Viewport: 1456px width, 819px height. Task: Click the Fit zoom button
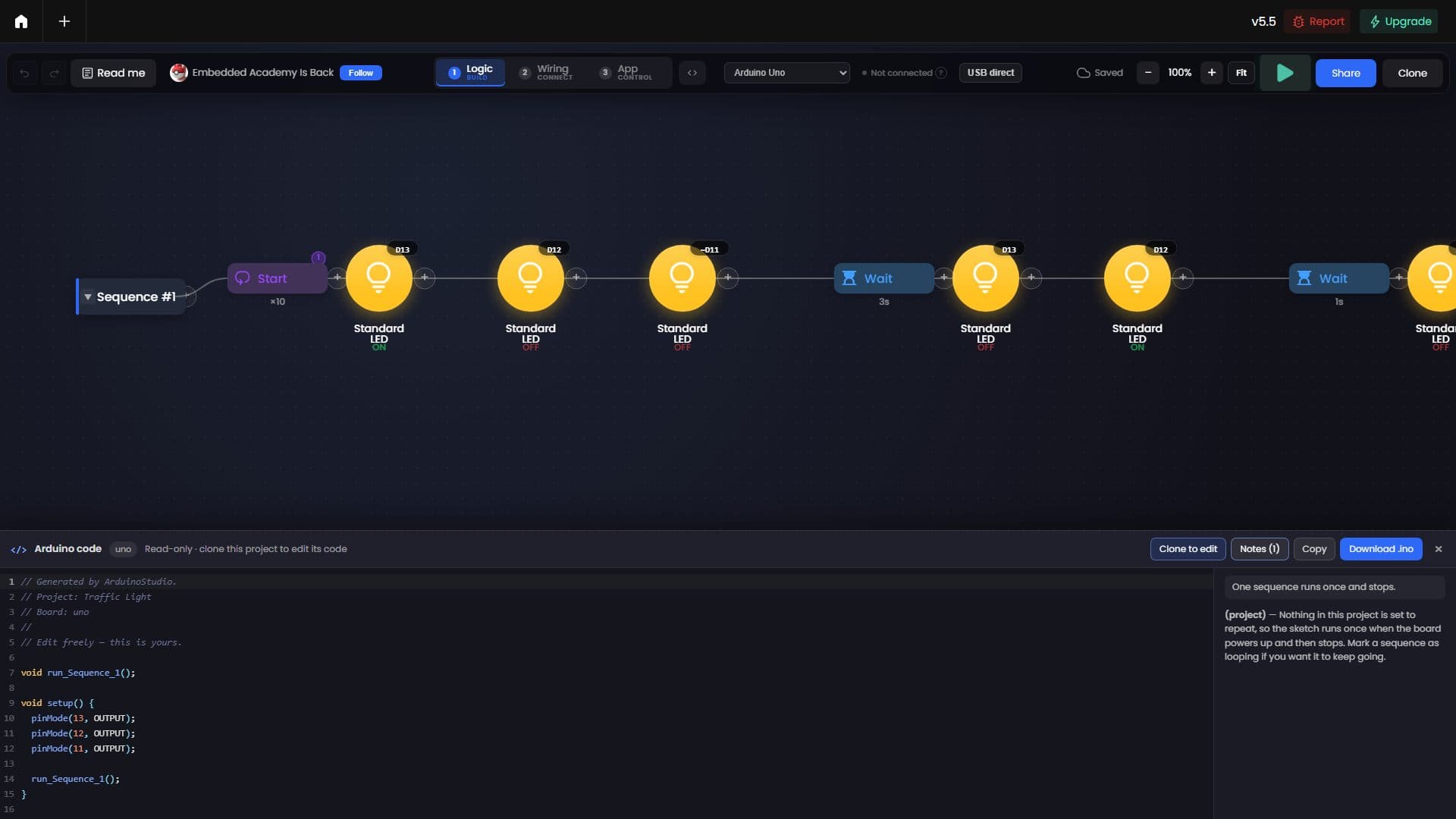point(1241,73)
